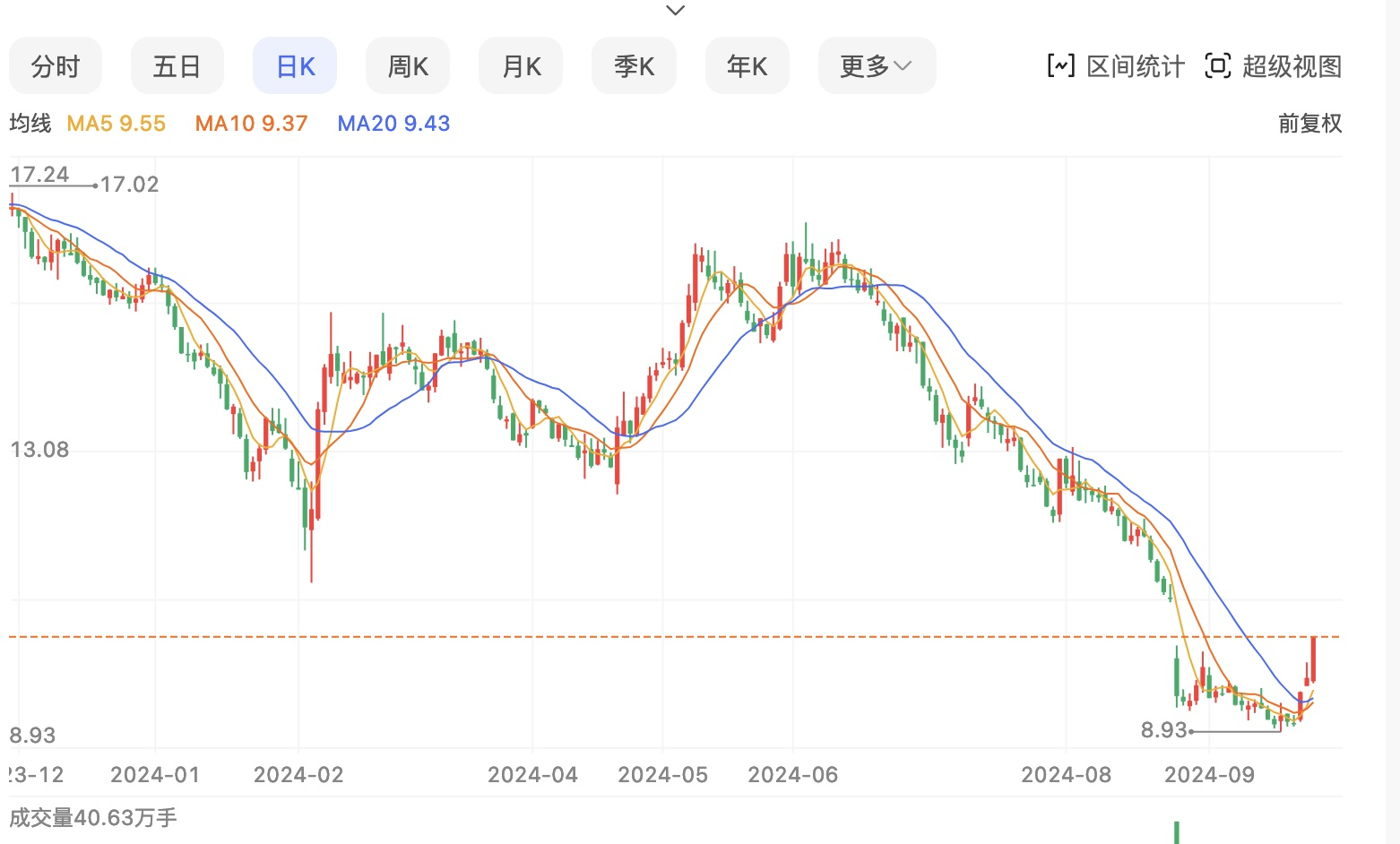Expand the 更多 dropdown menu
The width and height of the screenshot is (1400, 844).
[877, 65]
